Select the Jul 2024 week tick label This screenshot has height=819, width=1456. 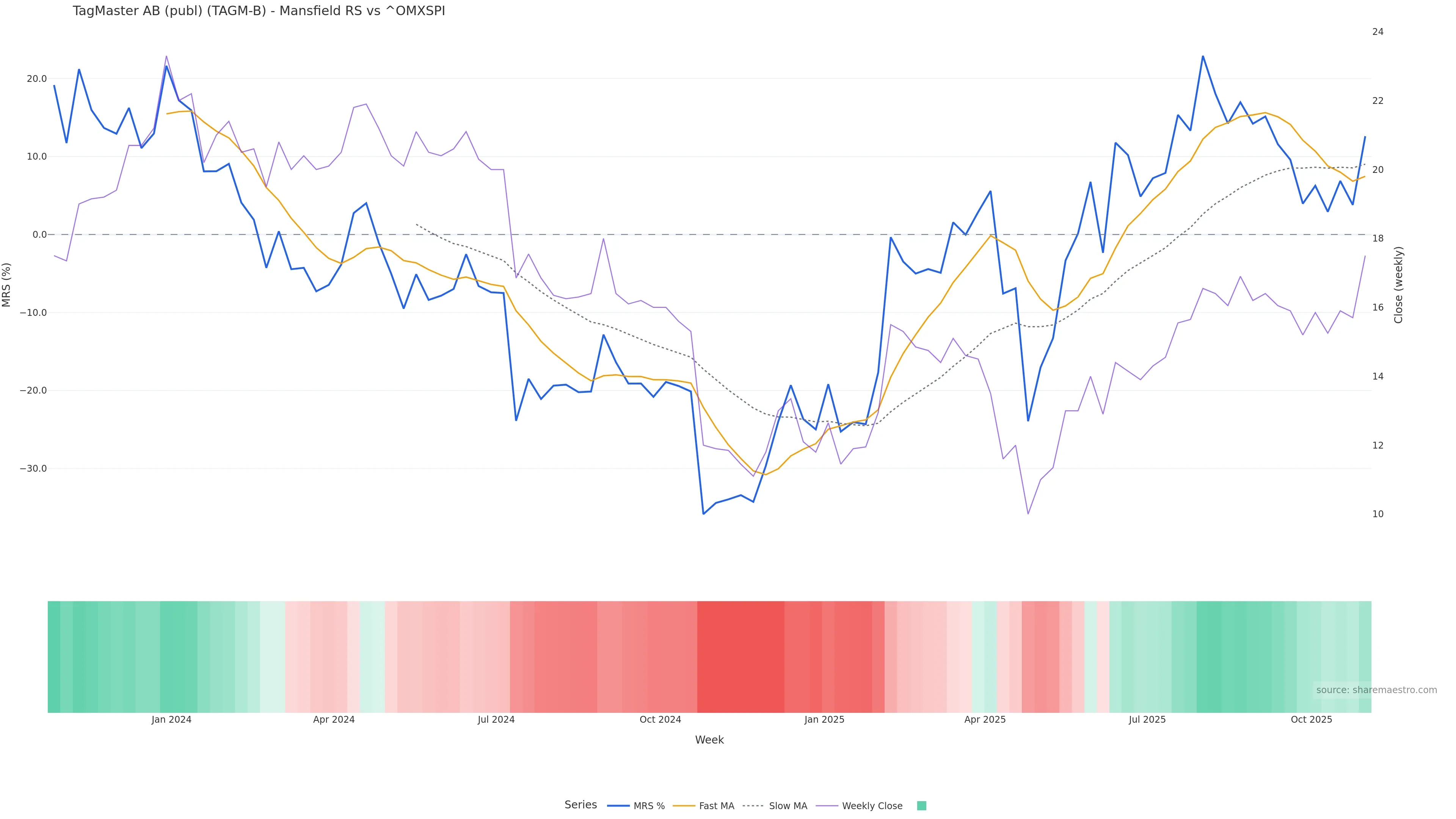point(496,720)
